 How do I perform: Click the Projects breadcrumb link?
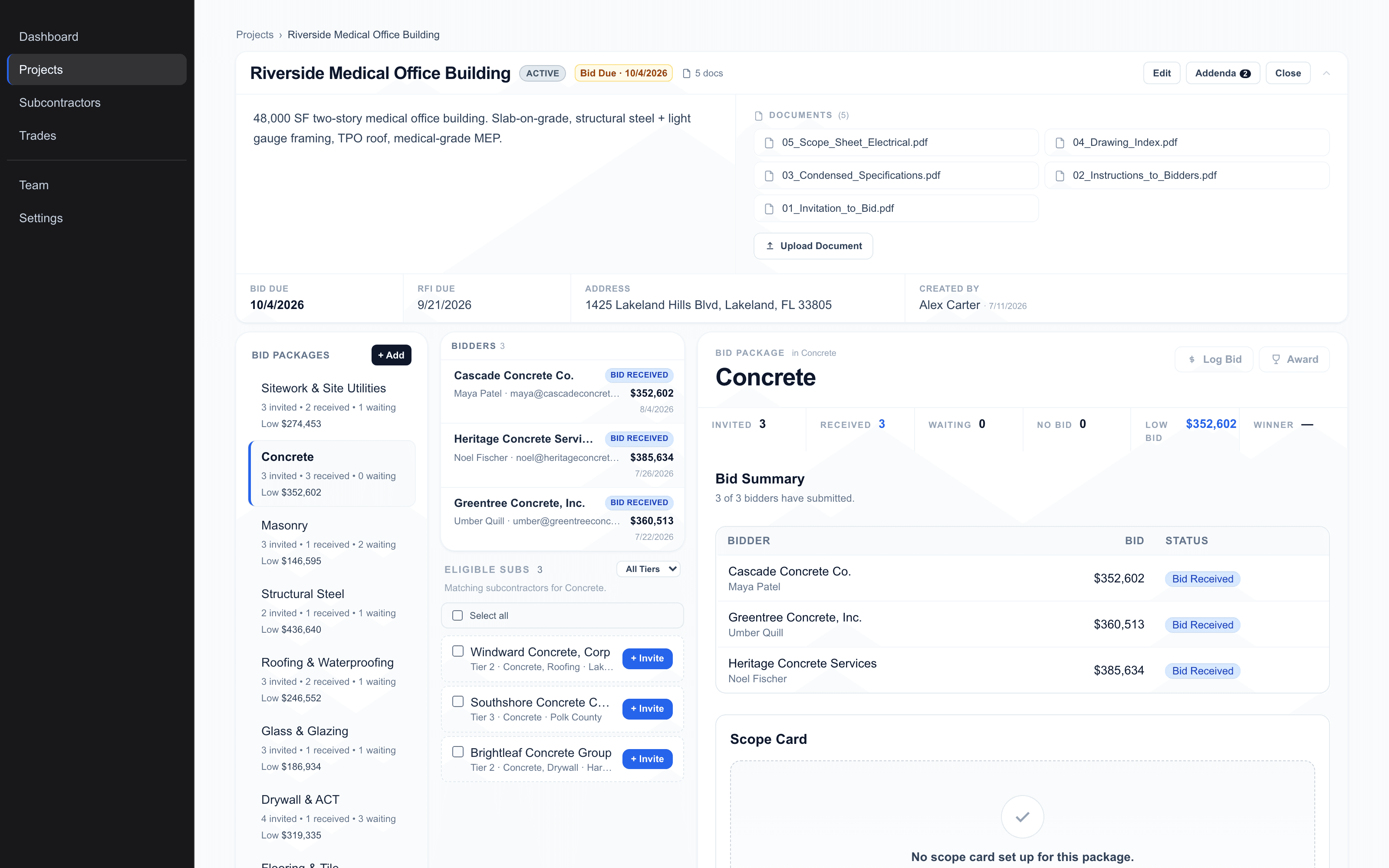coord(255,35)
